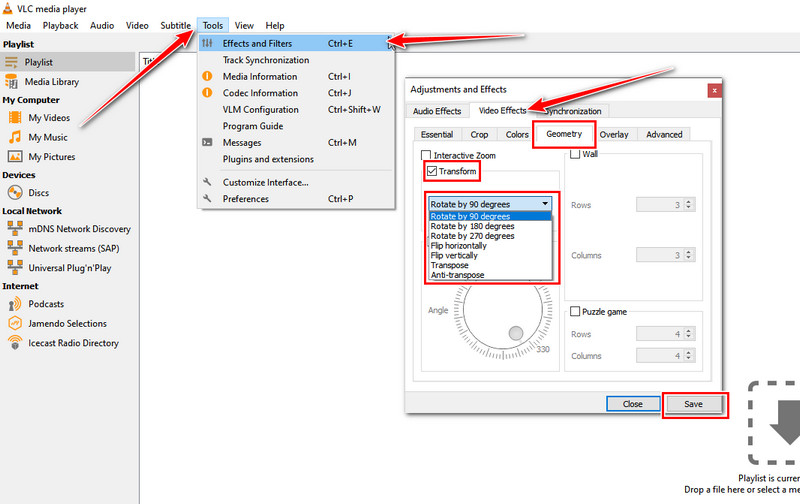Viewport: 800px width, 504px height.
Task: Choose Rotate by 90 degrees in list
Action: pyautogui.click(x=490, y=216)
